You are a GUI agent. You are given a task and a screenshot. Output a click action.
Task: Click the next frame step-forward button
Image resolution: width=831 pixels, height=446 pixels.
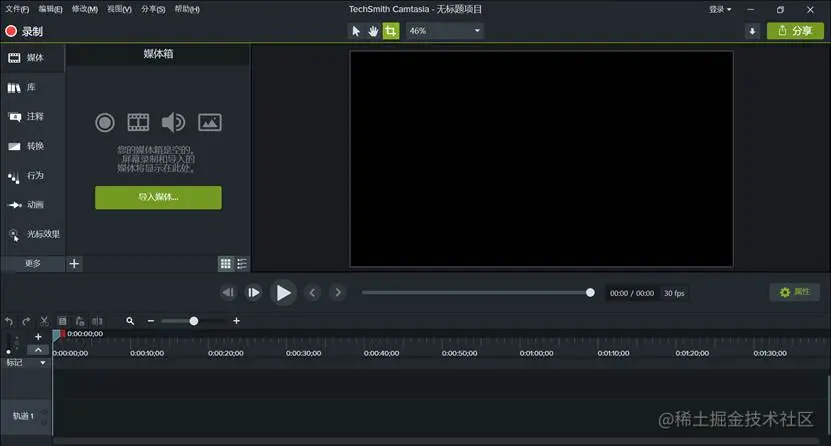[254, 292]
